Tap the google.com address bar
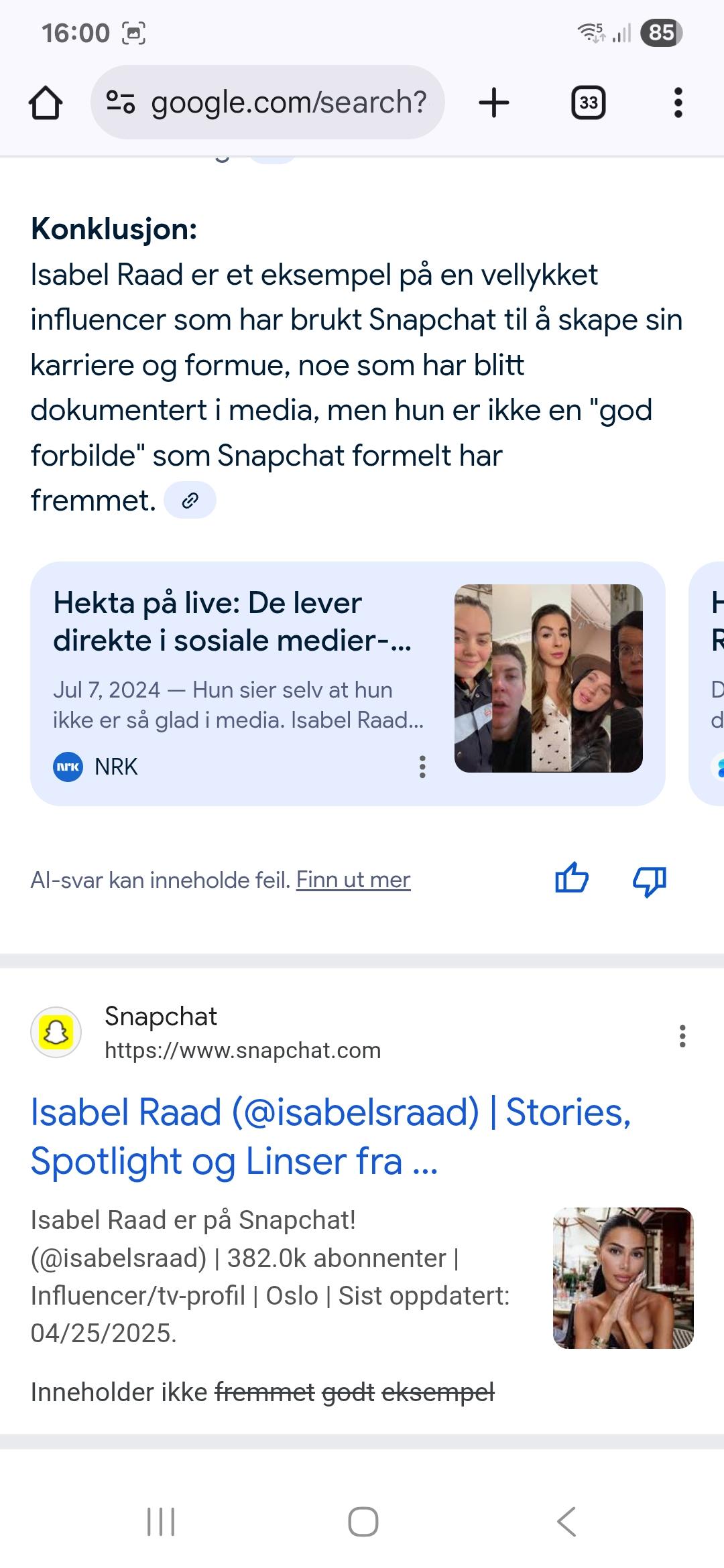Screen dimensions: 724x1568 (288, 103)
